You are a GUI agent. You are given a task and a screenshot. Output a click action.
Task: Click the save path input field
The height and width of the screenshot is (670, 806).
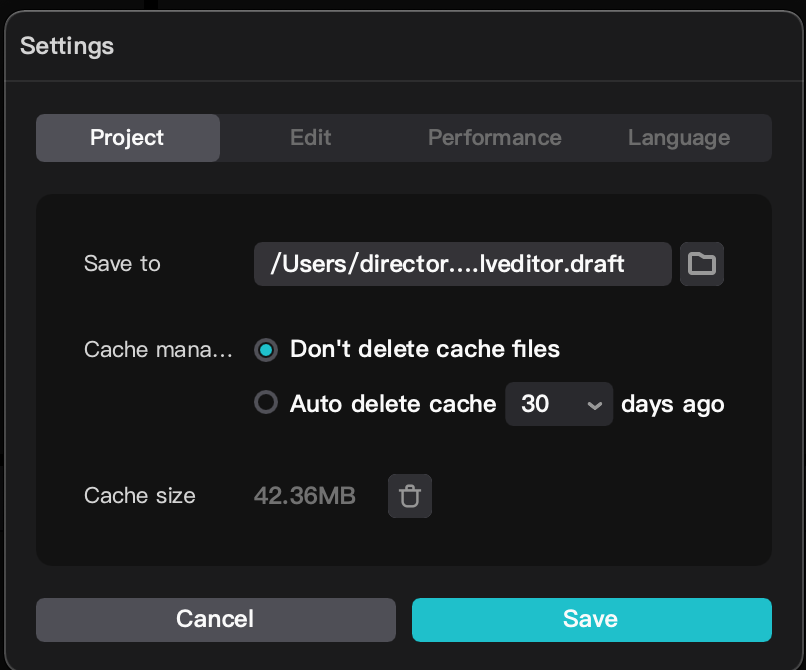point(462,264)
